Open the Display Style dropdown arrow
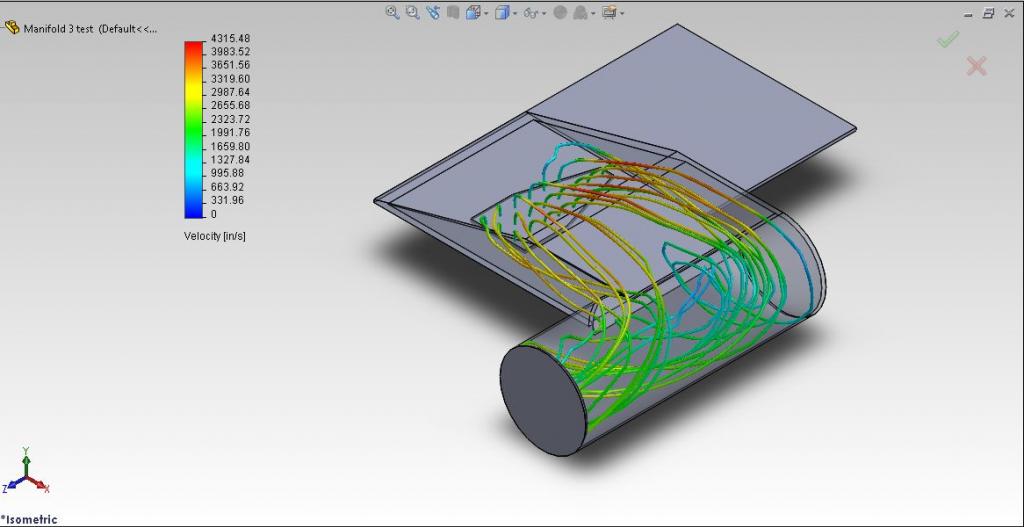Viewport: 1024px width, 527px height. (x=515, y=13)
